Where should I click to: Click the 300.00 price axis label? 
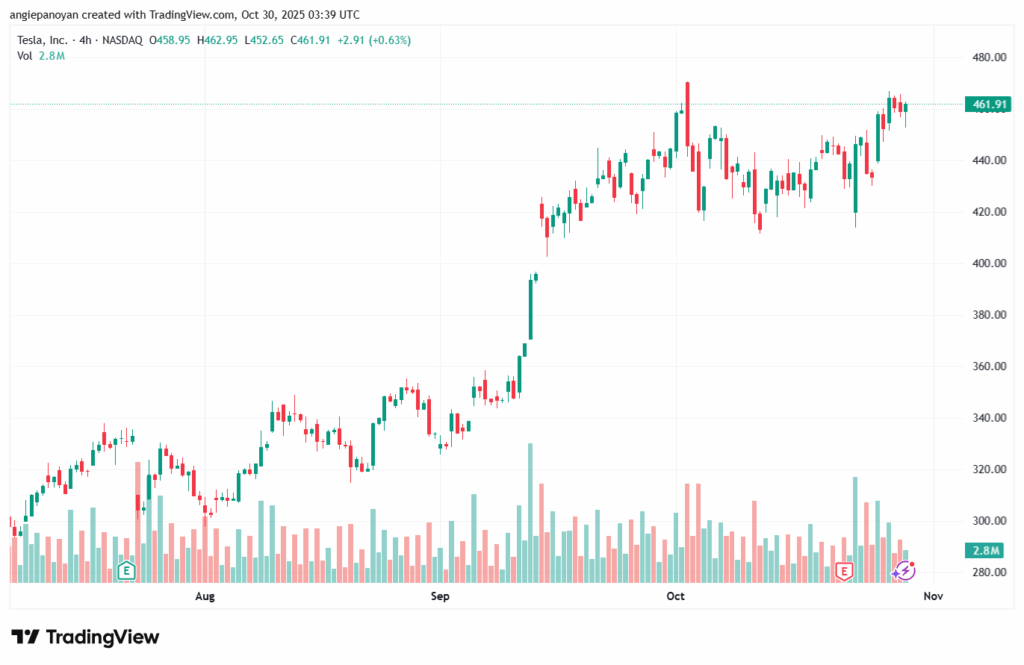(x=989, y=521)
